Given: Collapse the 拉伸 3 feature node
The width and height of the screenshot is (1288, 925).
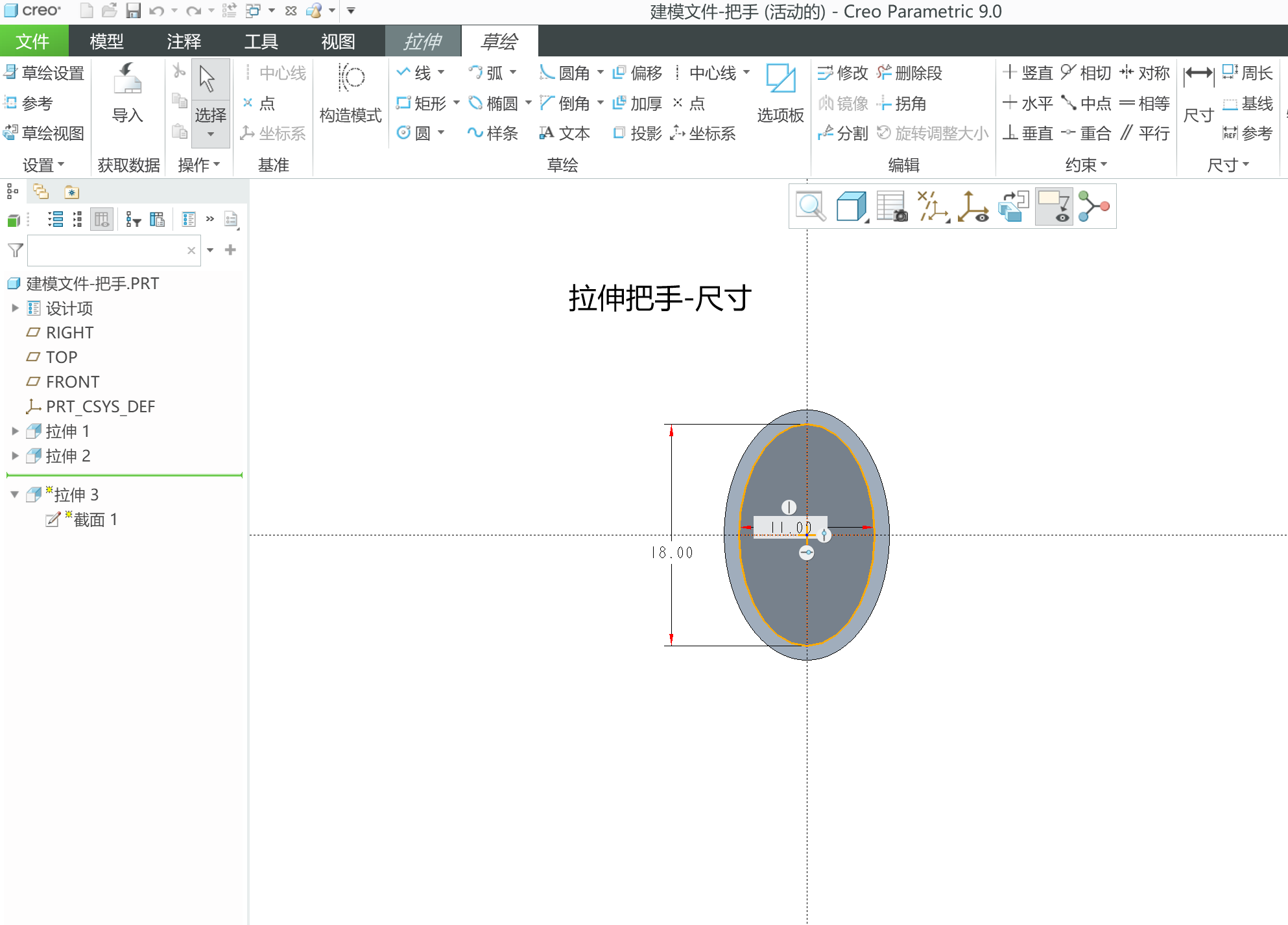Looking at the screenshot, I should coord(15,495).
